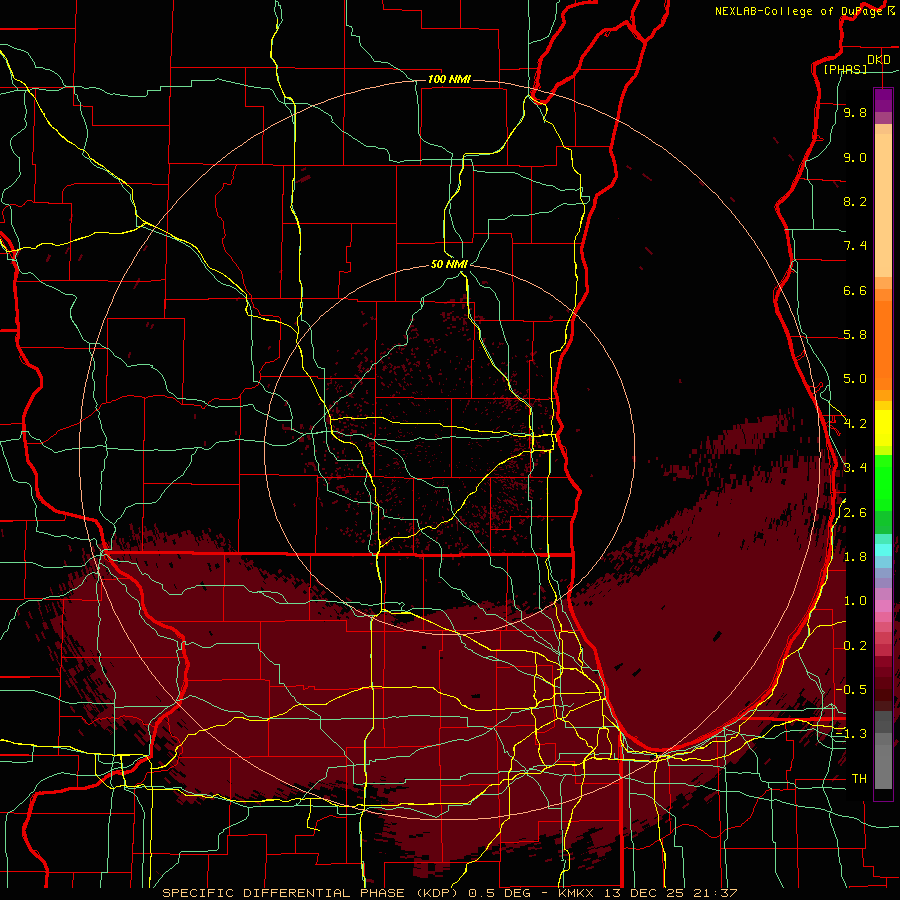Click the 6.6 value on the color scale
The width and height of the screenshot is (900, 900).
[855, 290]
